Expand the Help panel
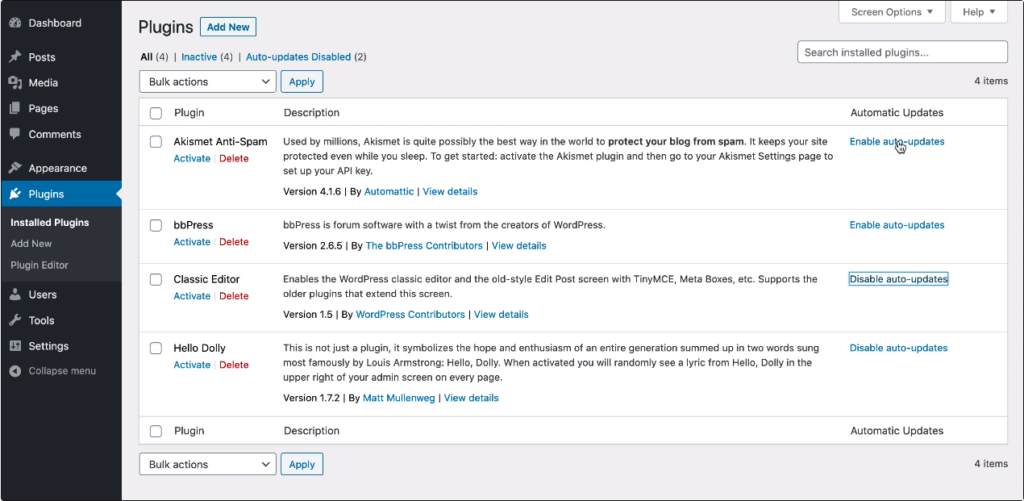This screenshot has height=501, width=1024. (x=978, y=12)
